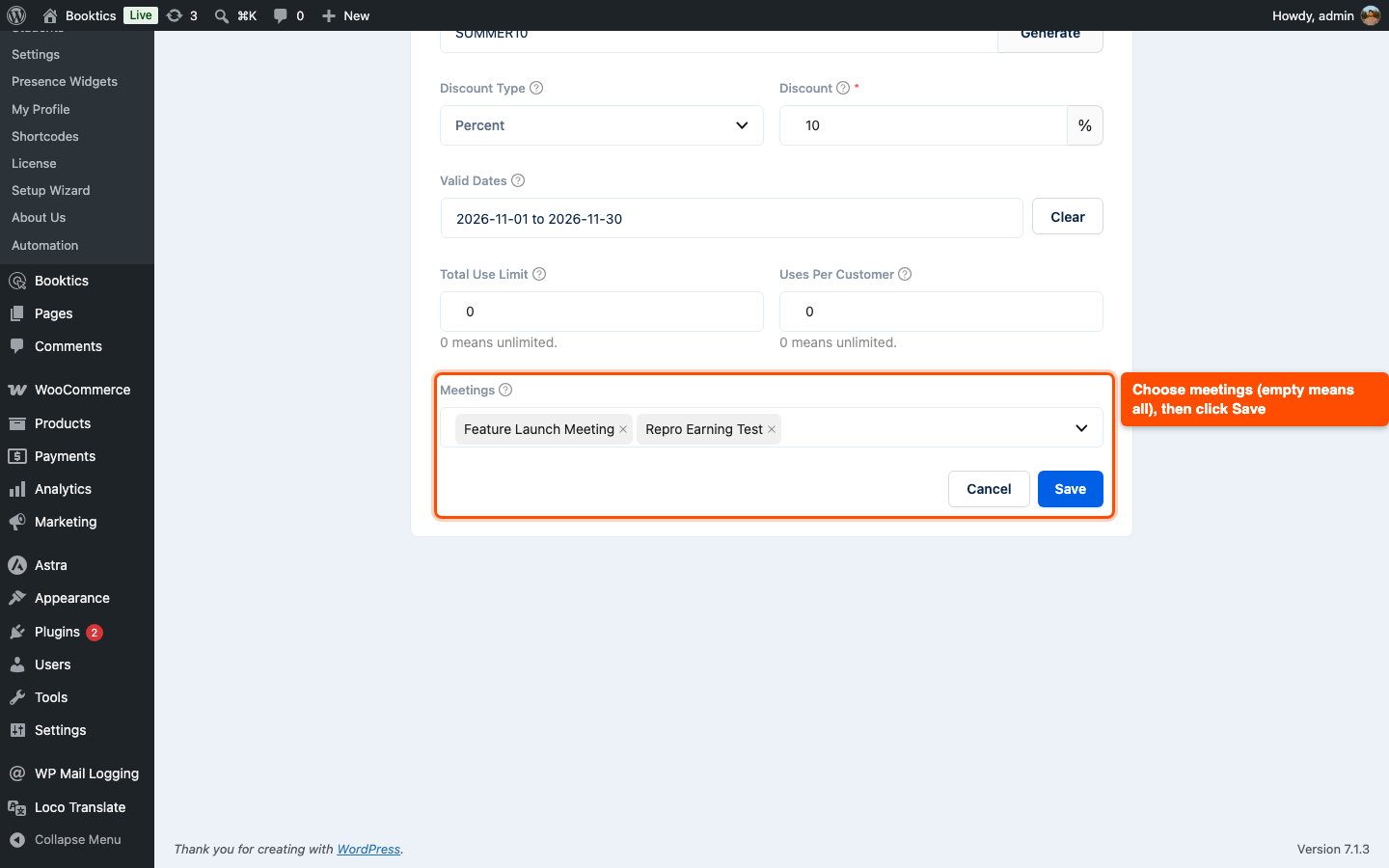1389x868 pixels.
Task: Open WP Mail Logging menu
Action: 87,773
